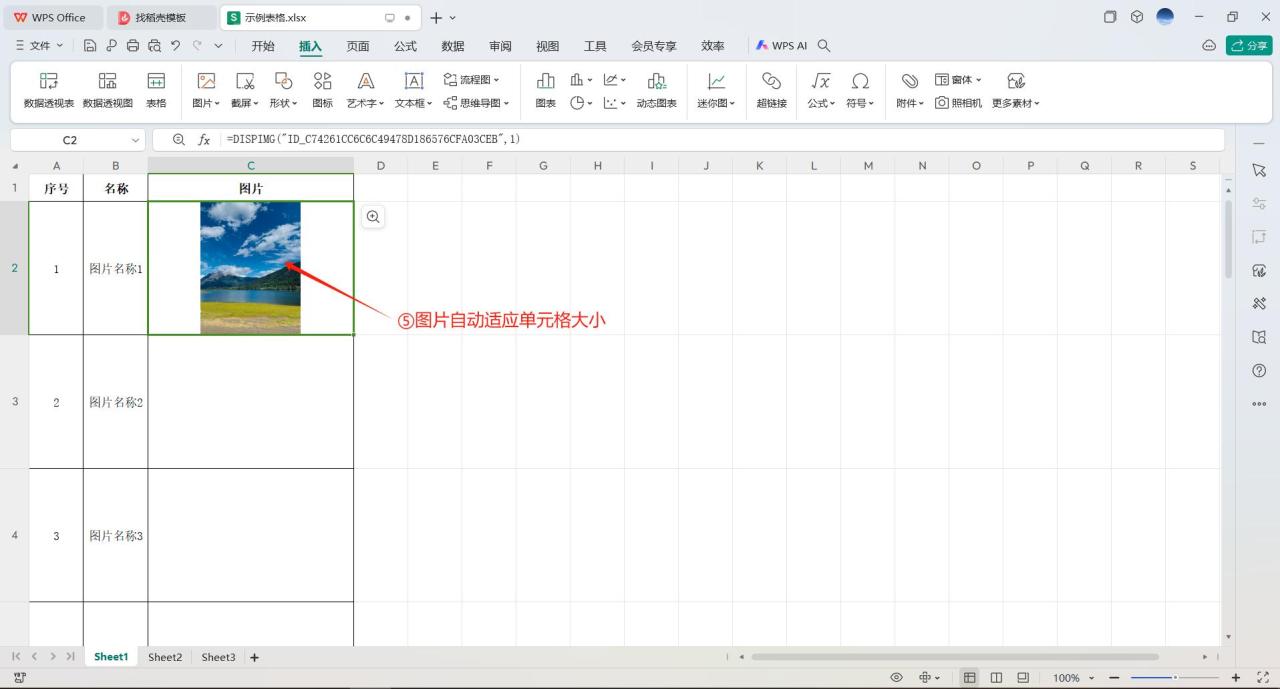Open the line chart type dropdown

click(615, 79)
